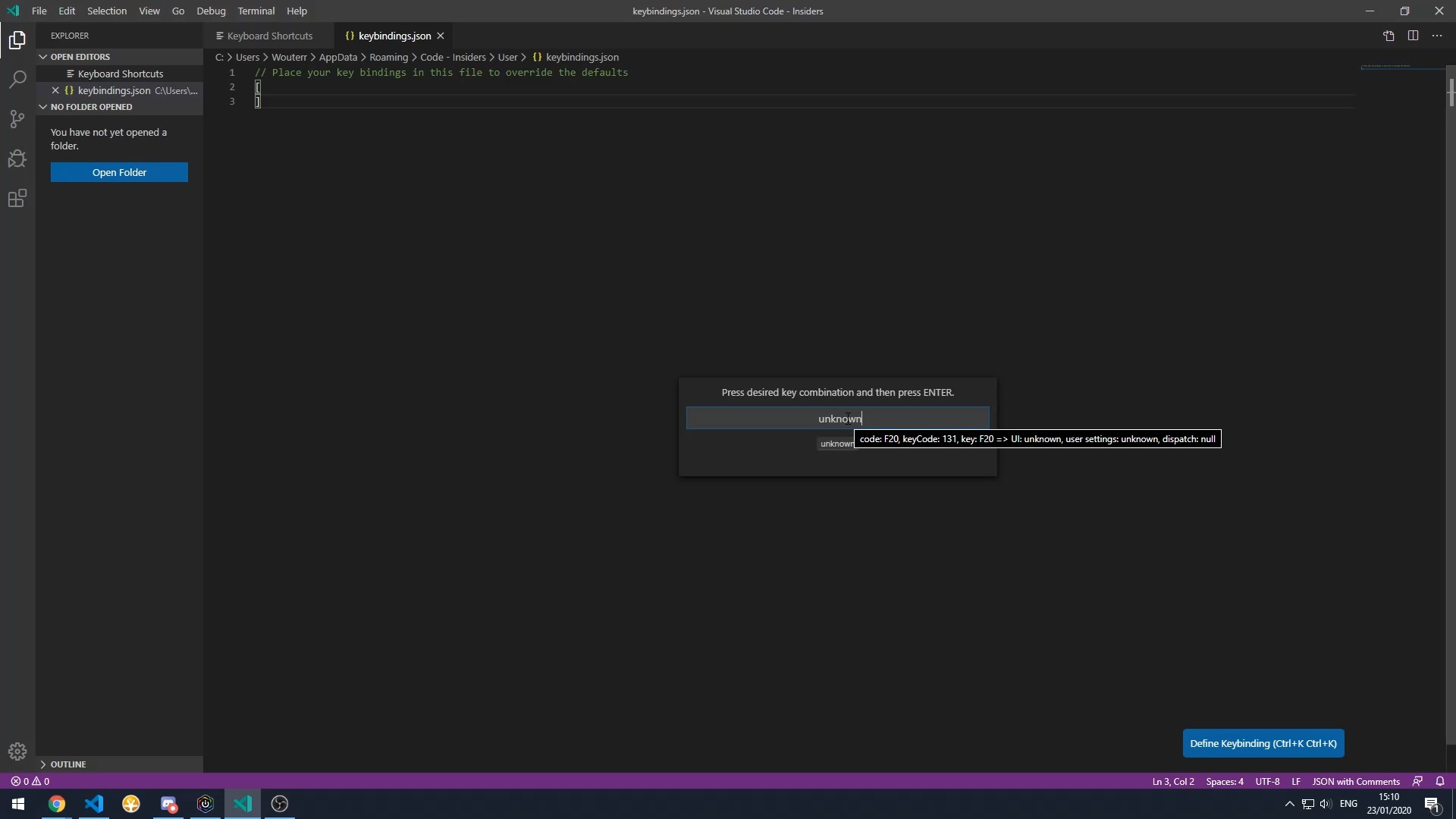Click the Open Folder button

coord(119,172)
